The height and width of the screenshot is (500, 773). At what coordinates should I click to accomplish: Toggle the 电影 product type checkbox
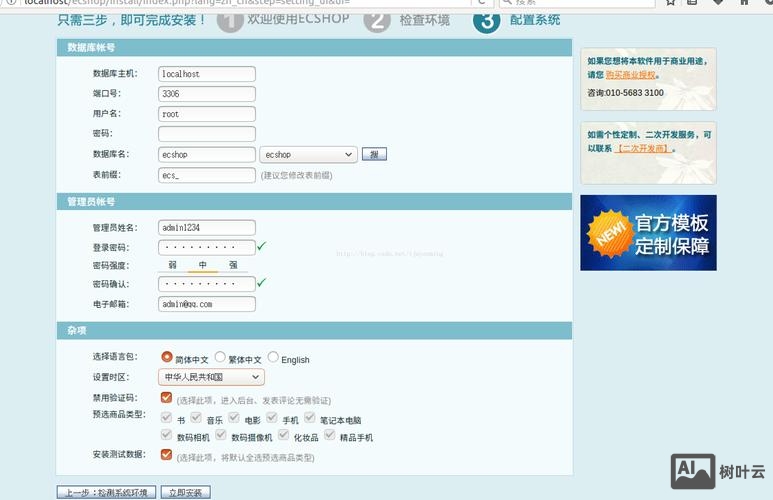pos(234,418)
